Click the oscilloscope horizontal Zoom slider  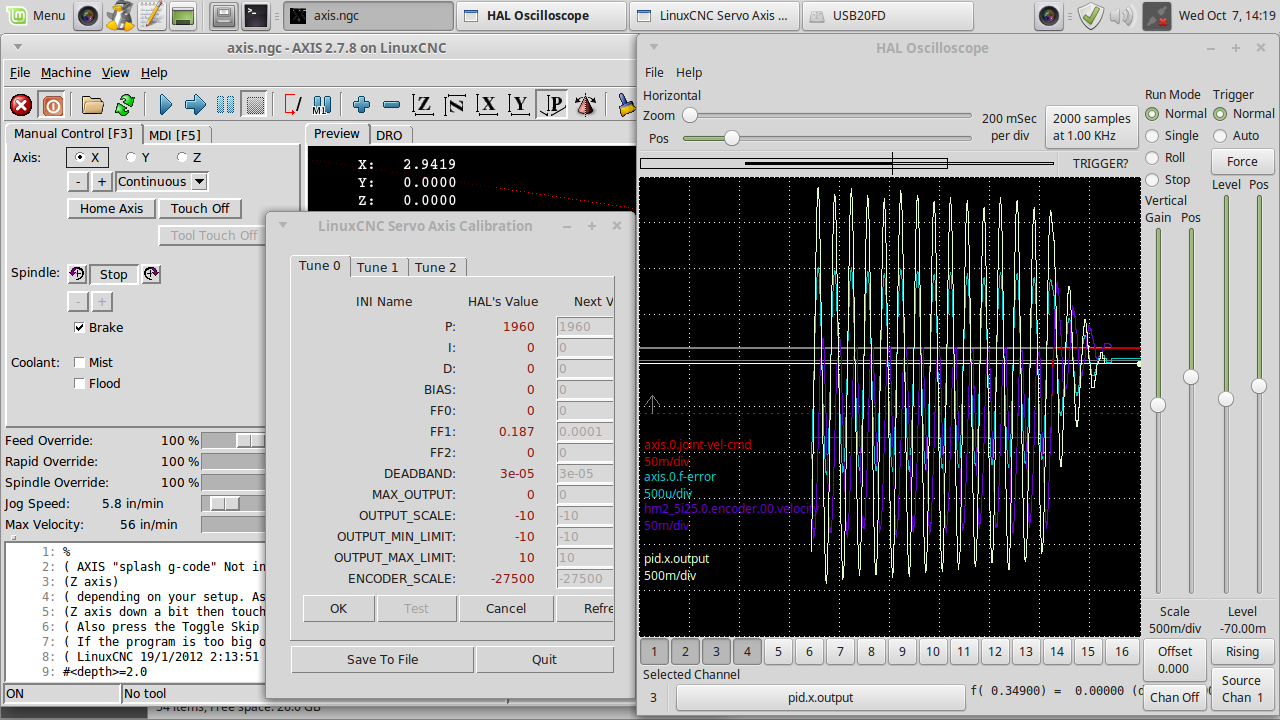click(x=827, y=115)
